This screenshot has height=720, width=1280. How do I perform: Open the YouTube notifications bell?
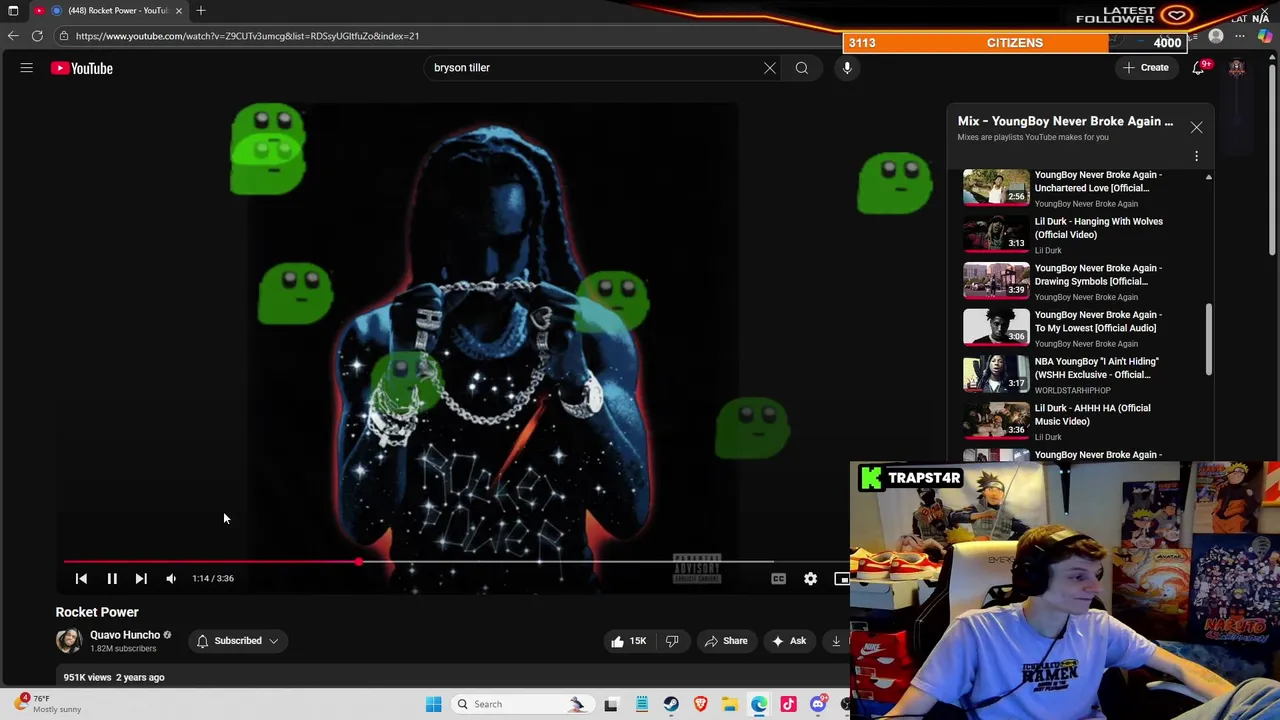pyautogui.click(x=1198, y=68)
